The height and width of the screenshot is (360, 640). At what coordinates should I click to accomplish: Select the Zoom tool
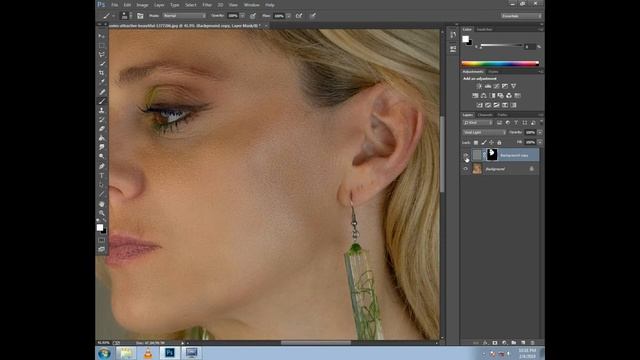102,213
